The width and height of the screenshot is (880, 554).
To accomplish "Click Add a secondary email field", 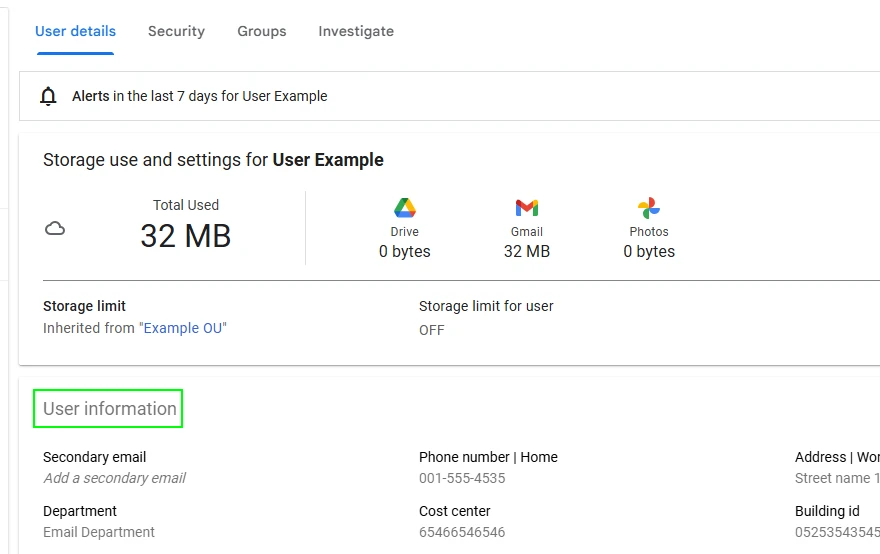I will (114, 478).
